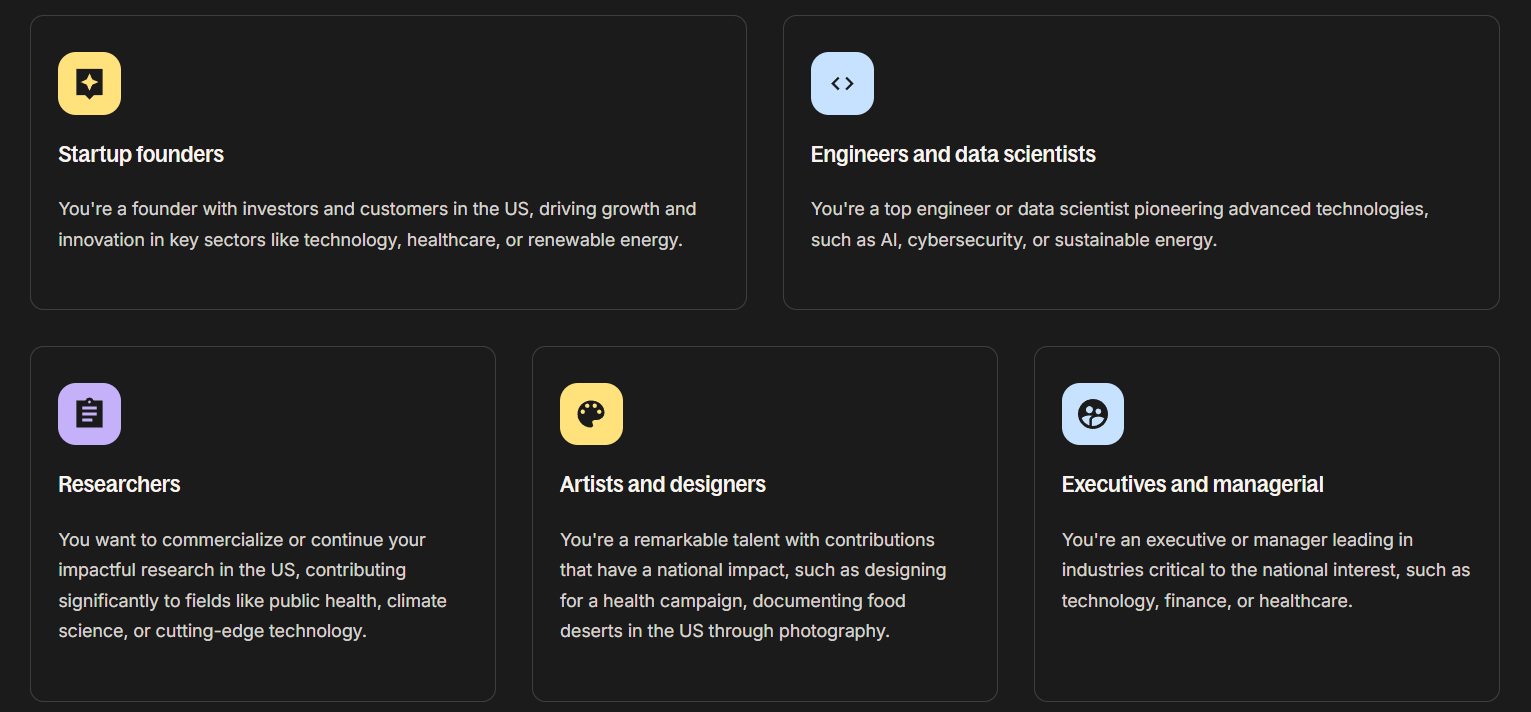This screenshot has width=1531, height=712.
Task: Open the Engineers and data scientists heading
Action: 953,154
